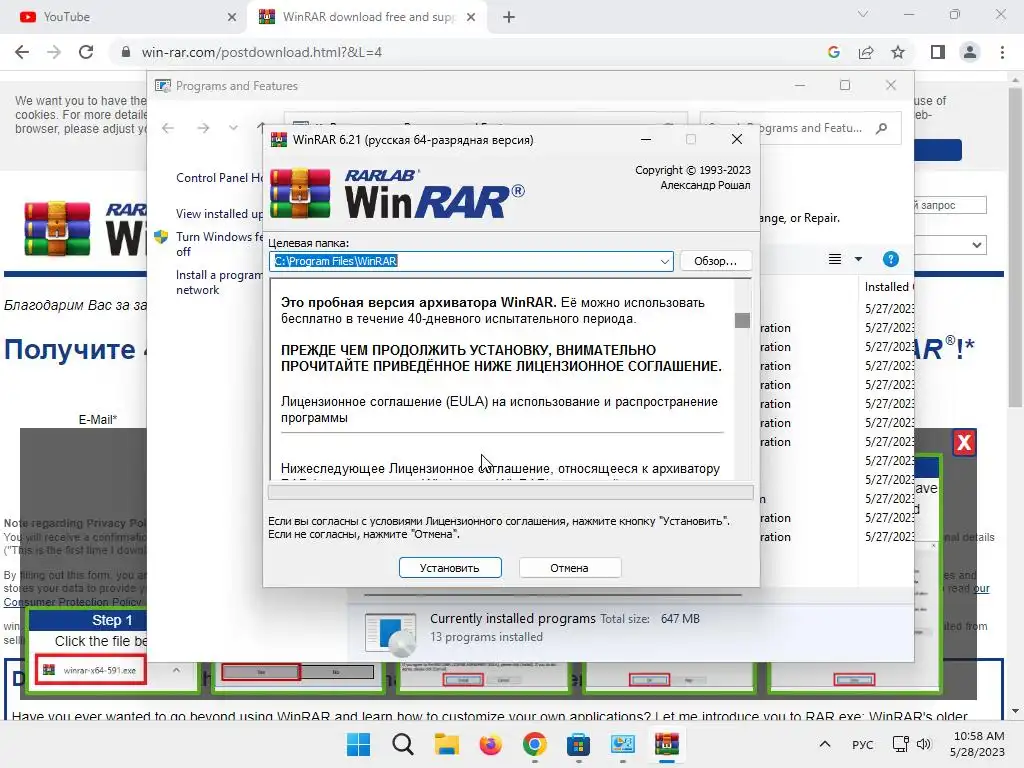
Task: Open the Chrome three-dot menu
Action: (x=1002, y=52)
